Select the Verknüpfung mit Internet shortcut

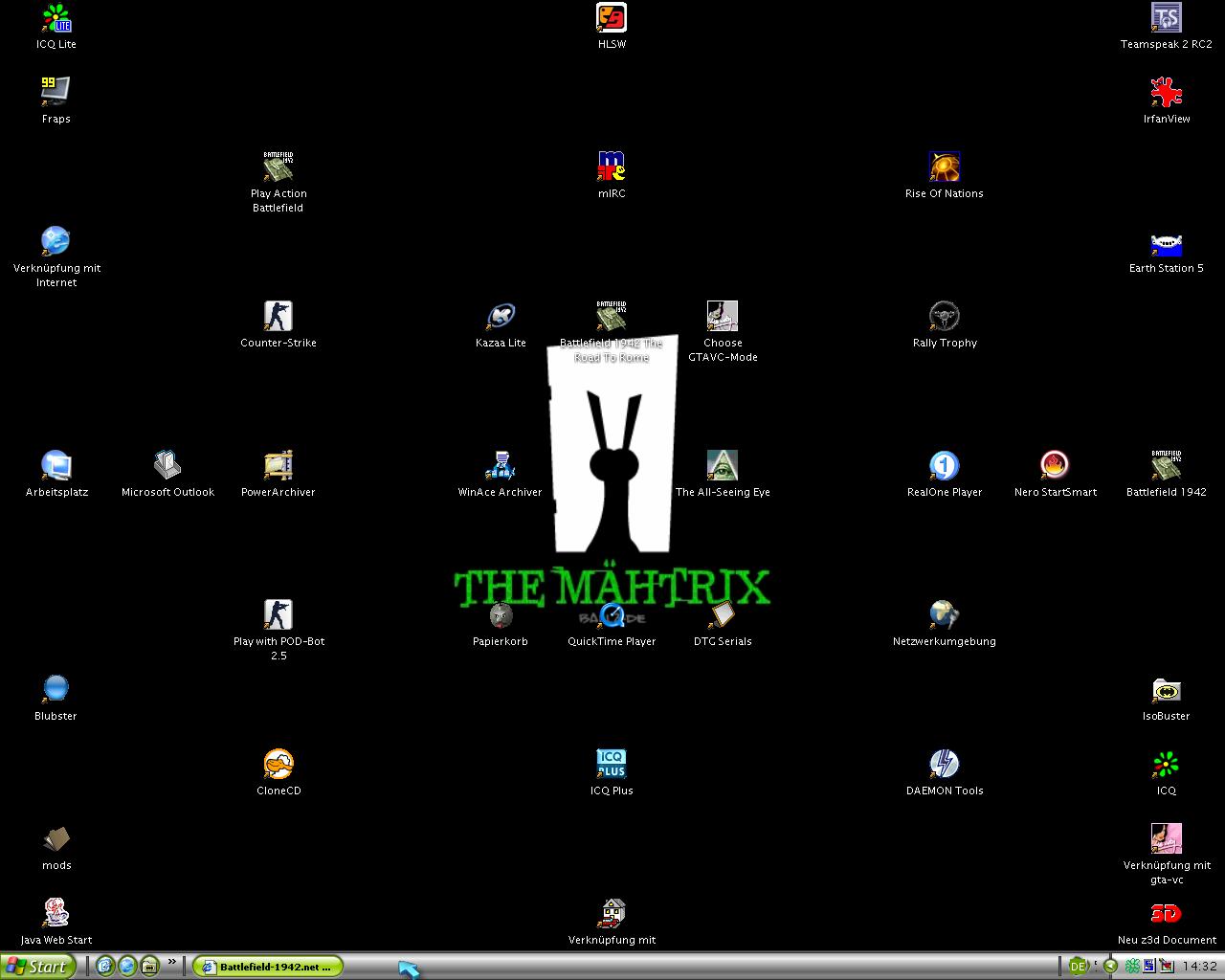[56, 256]
